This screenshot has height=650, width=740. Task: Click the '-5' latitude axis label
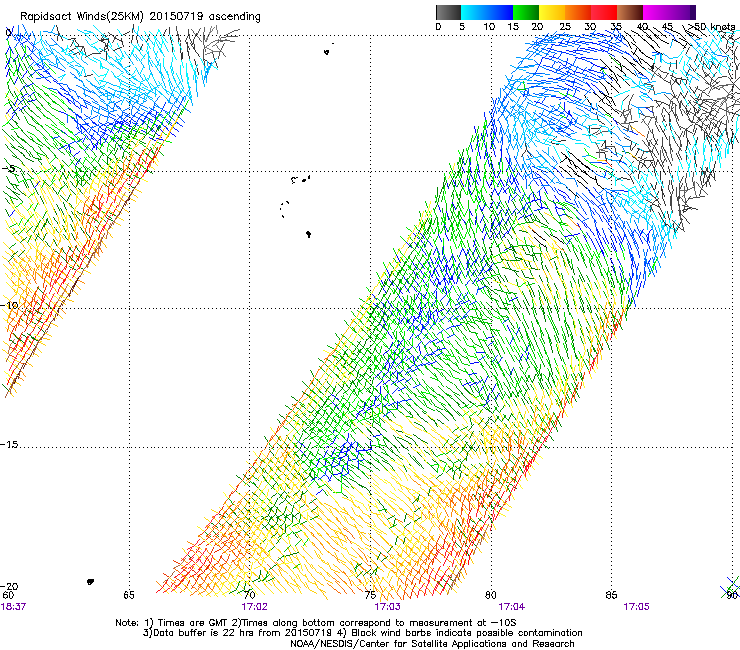coord(9,169)
